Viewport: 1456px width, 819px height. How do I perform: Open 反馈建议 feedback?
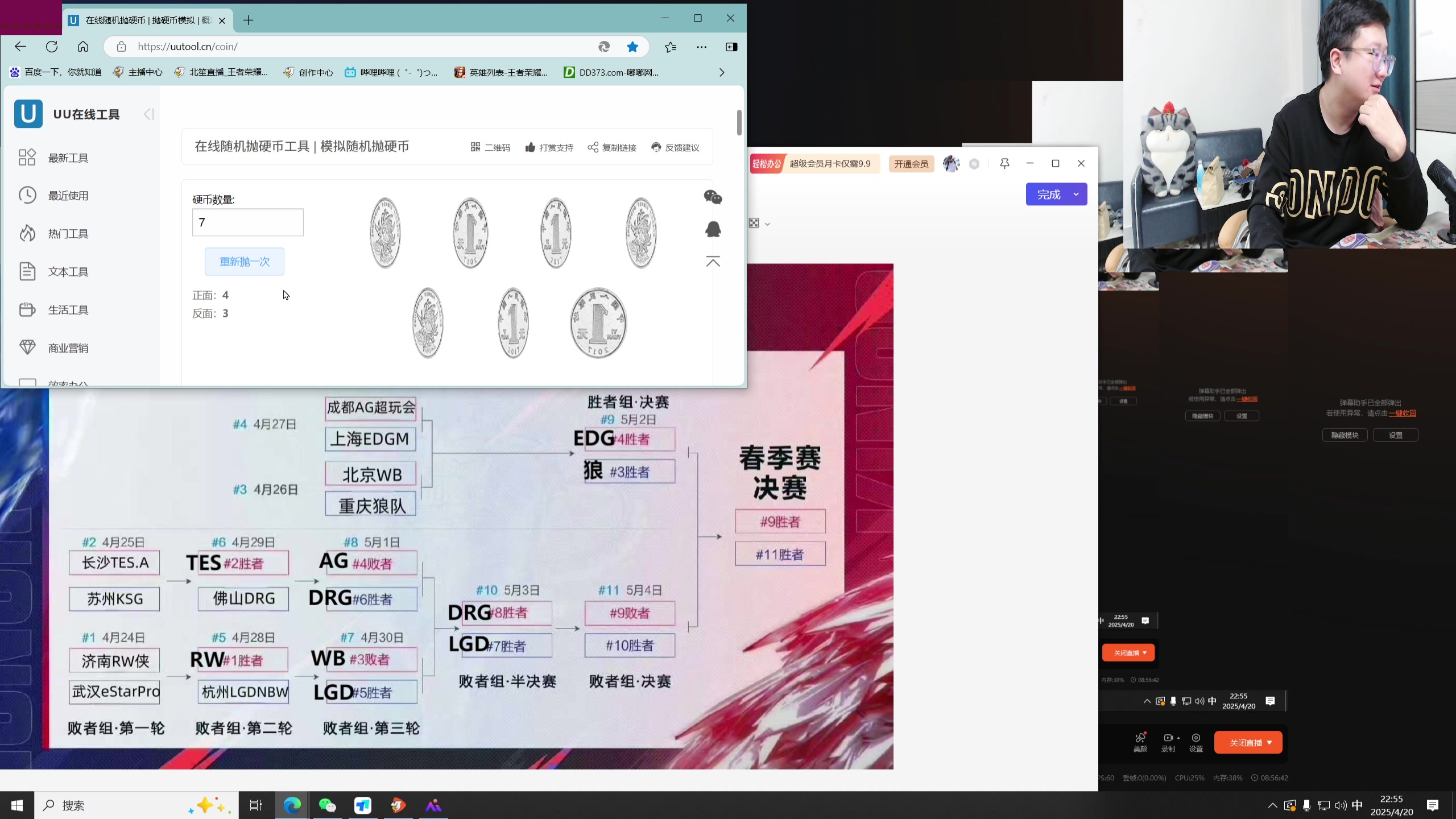pos(675,147)
